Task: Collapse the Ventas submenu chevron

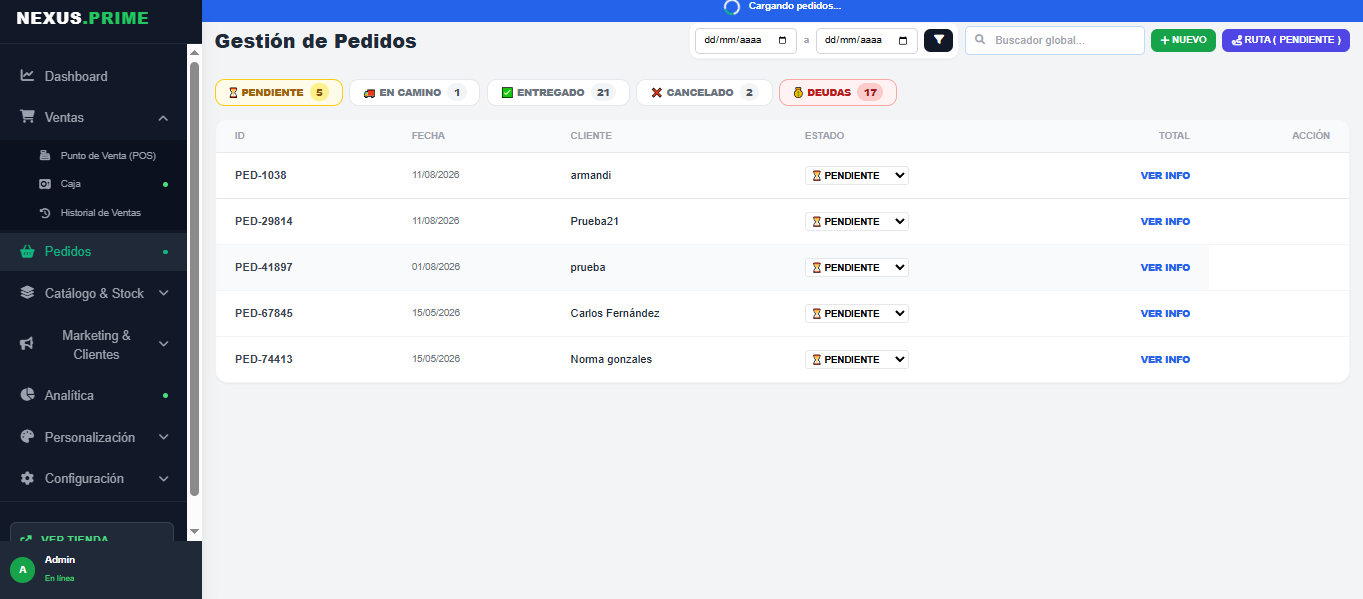Action: 163,118
